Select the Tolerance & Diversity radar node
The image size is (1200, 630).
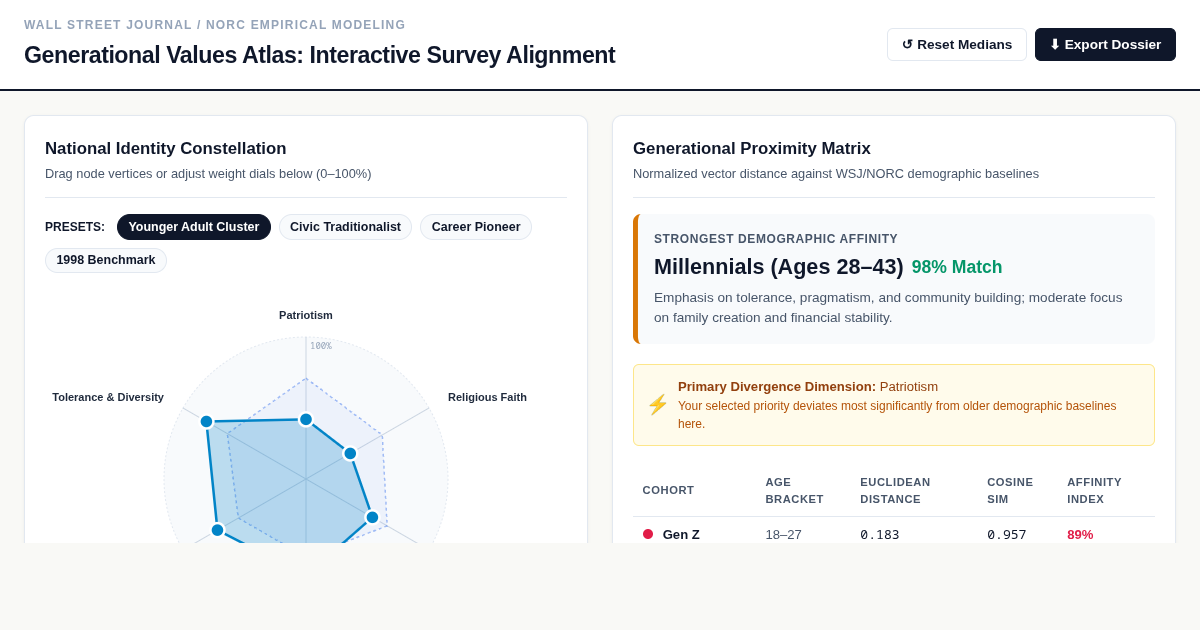click(x=206, y=421)
